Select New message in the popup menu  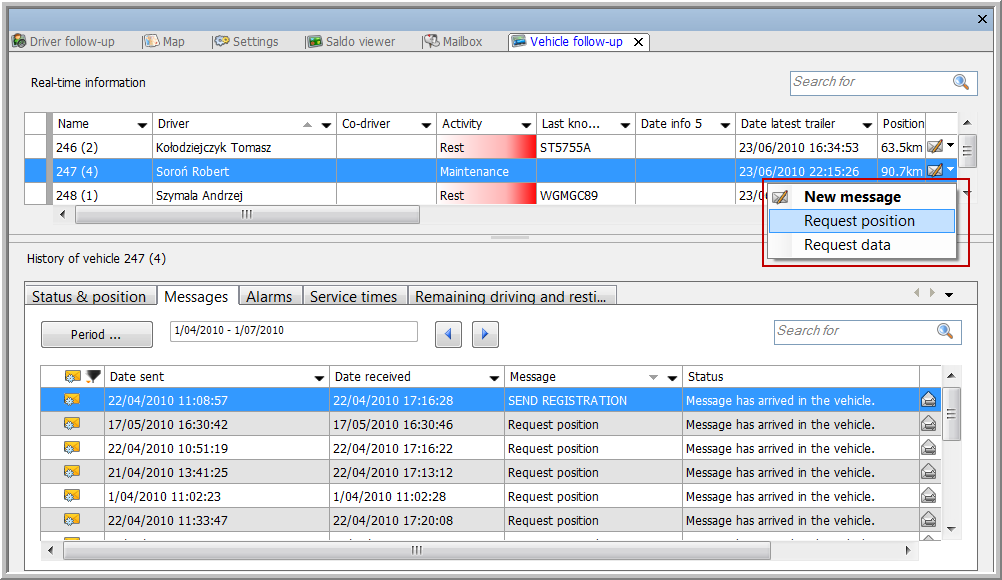coord(852,197)
